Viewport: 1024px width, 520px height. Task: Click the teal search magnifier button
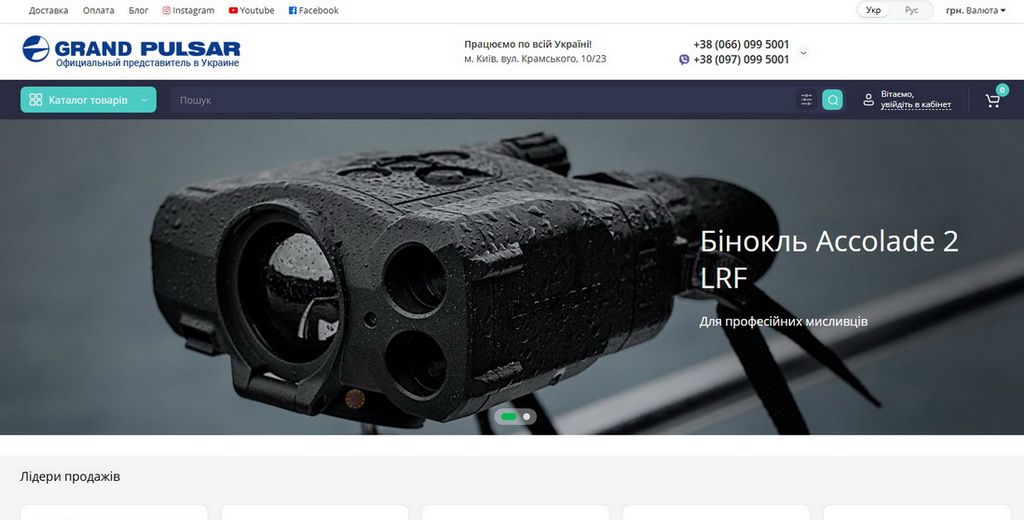click(x=832, y=100)
